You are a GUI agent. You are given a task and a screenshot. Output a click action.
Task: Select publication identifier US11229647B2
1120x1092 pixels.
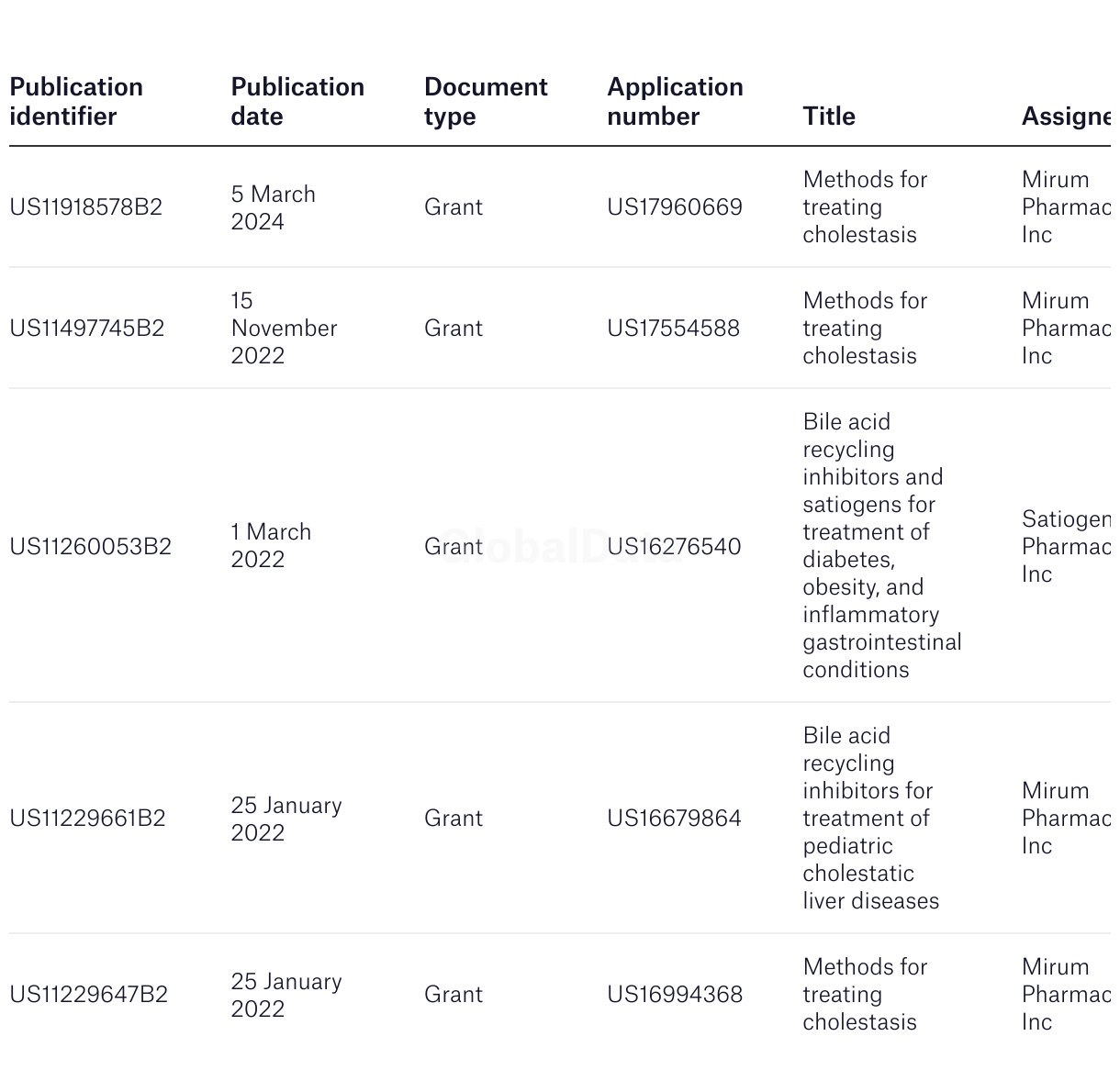[89, 995]
